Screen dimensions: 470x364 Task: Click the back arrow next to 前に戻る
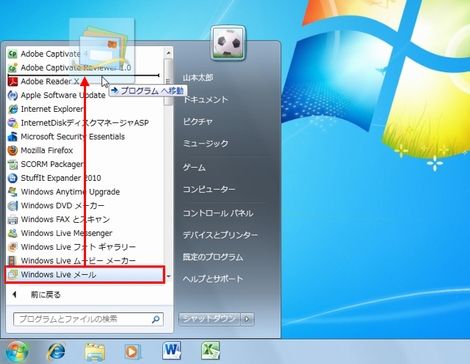(x=14, y=295)
